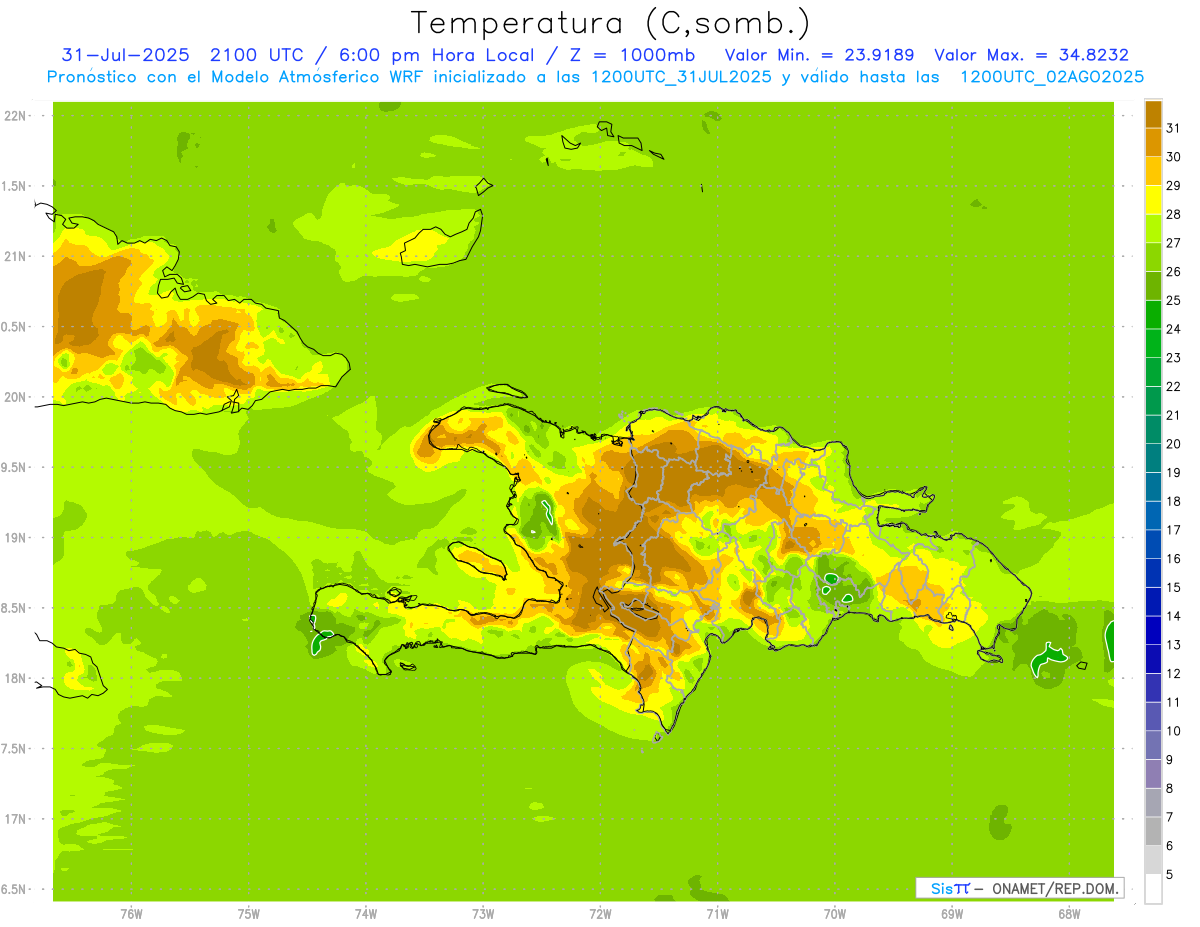Click the "76W" longitude label

tap(131, 913)
